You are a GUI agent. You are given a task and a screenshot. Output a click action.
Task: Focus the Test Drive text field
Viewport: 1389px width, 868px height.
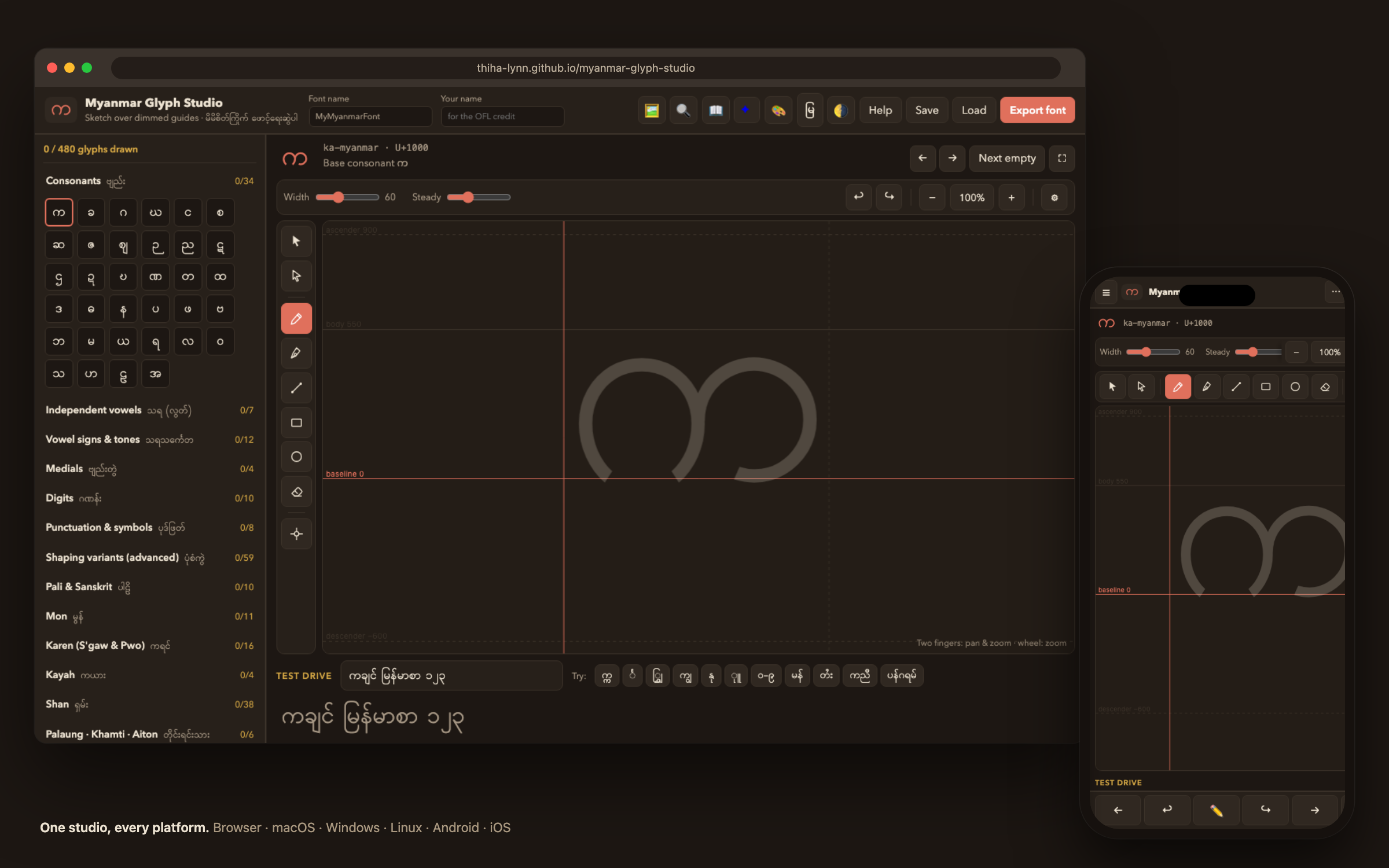point(451,676)
